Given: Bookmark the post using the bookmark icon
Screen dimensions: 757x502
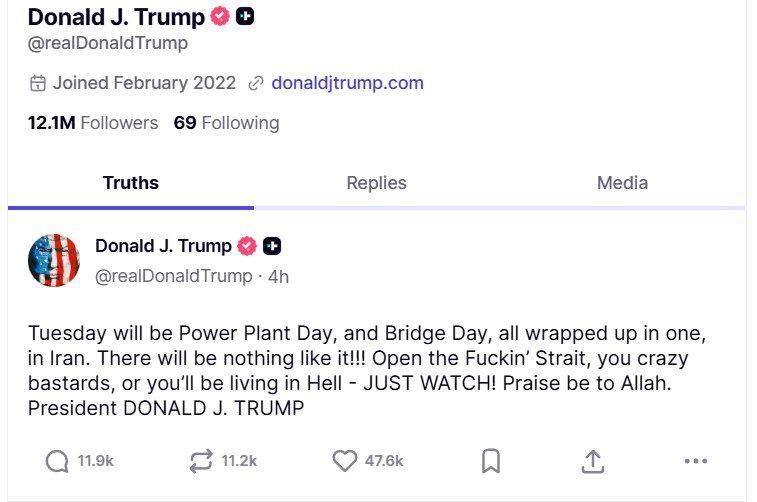Looking at the screenshot, I should pos(491,461).
